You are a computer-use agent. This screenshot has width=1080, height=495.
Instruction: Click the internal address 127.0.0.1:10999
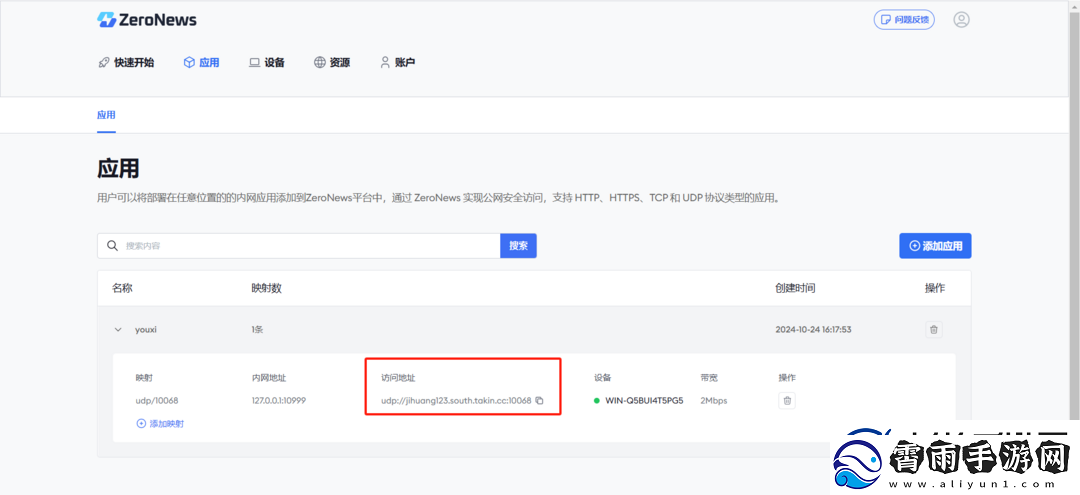click(279, 401)
